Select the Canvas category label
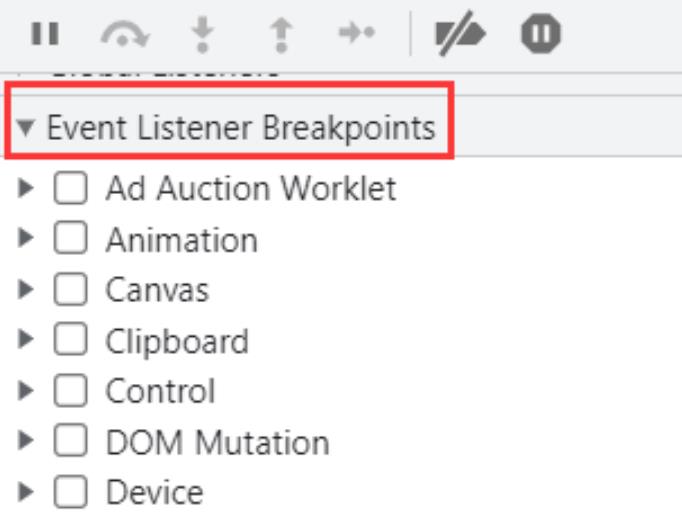 point(157,290)
